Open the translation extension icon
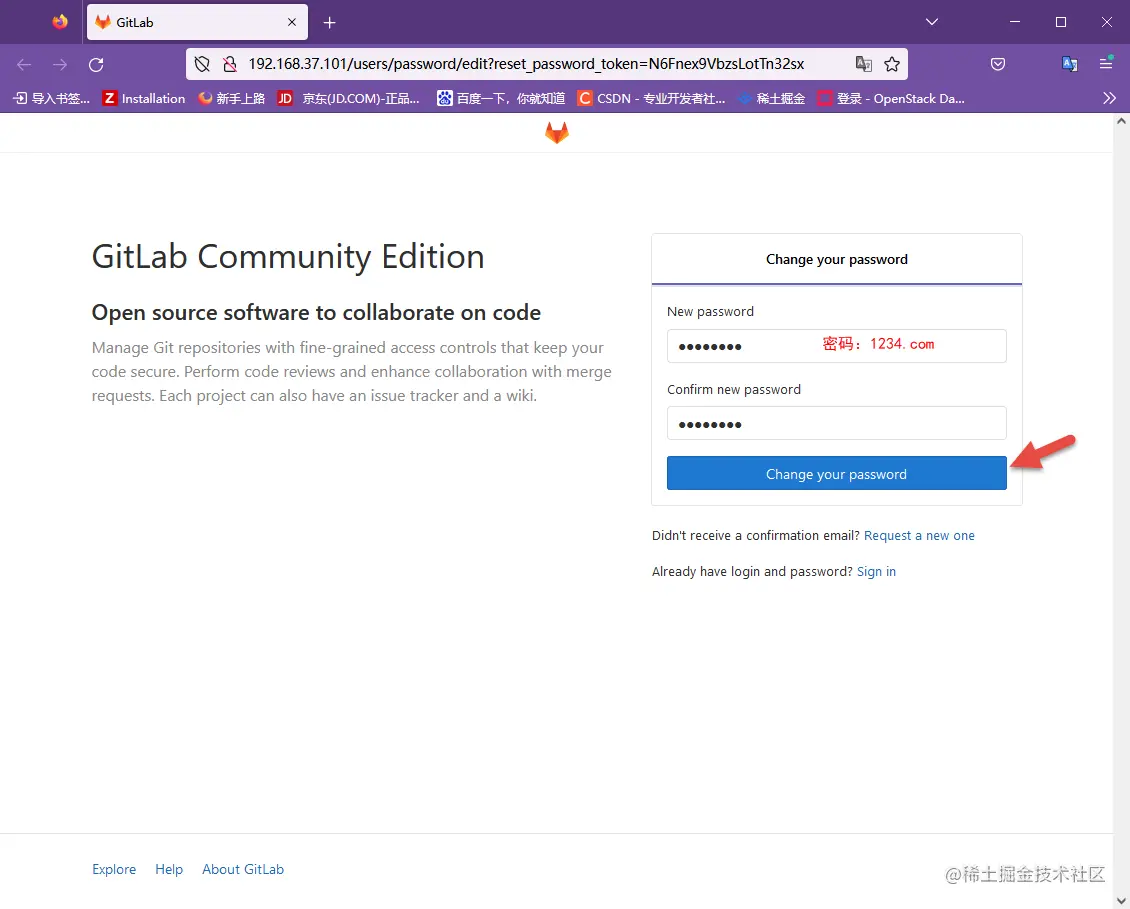 [1070, 64]
